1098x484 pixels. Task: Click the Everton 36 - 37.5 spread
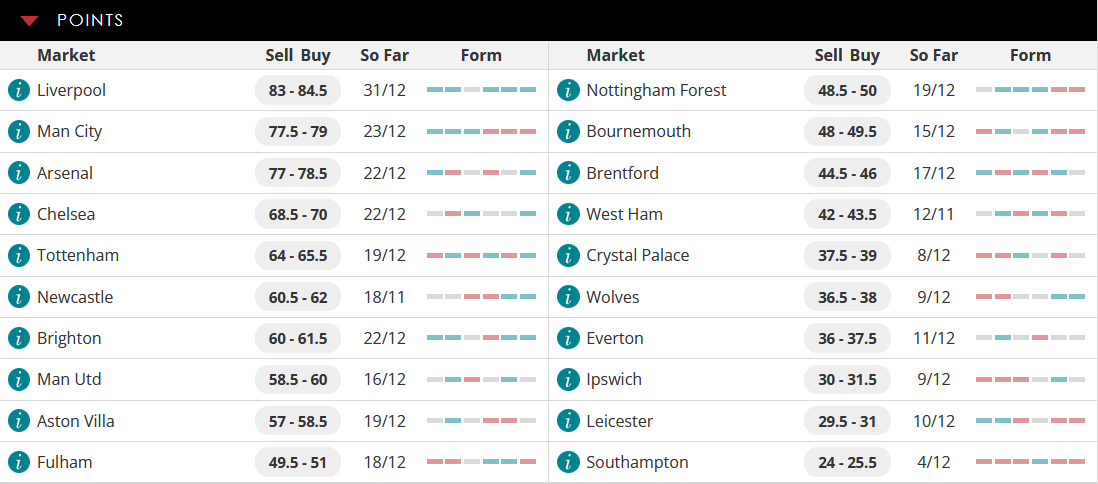[x=847, y=338]
